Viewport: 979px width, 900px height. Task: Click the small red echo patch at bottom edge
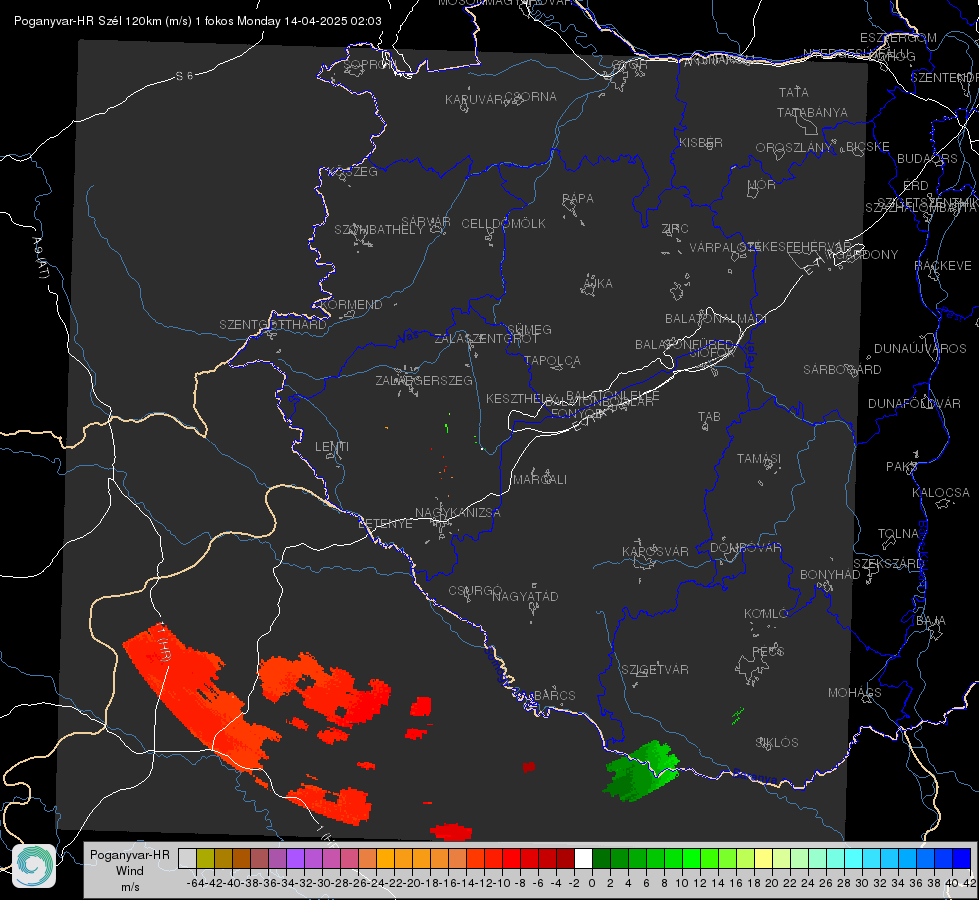451,832
